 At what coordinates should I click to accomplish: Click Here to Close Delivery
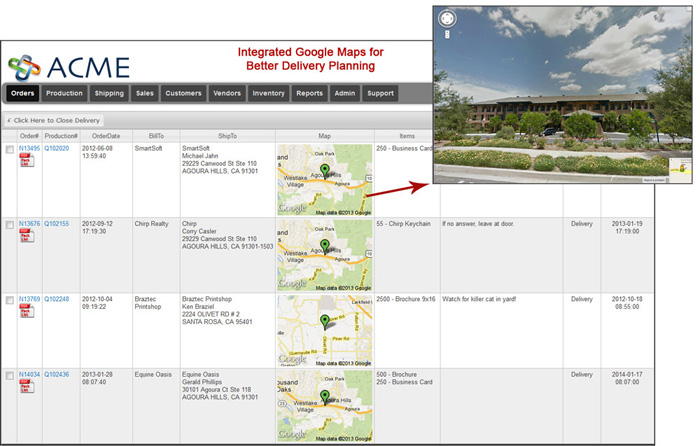coord(54,120)
